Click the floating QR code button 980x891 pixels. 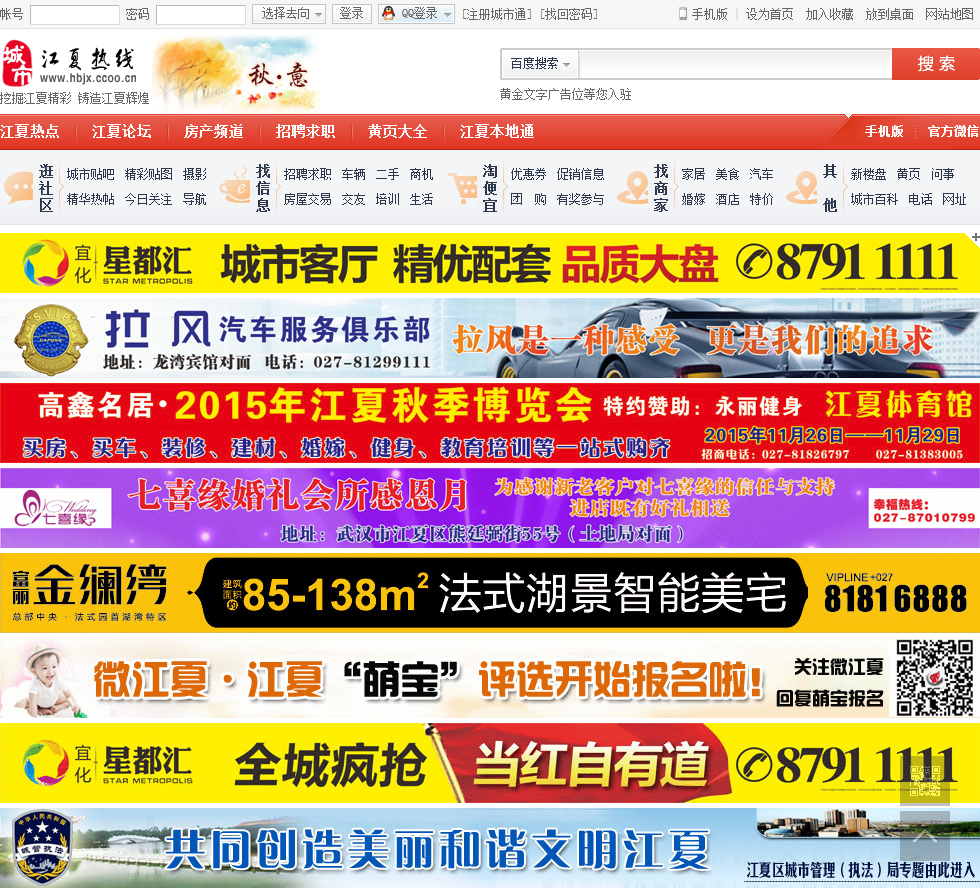924,781
